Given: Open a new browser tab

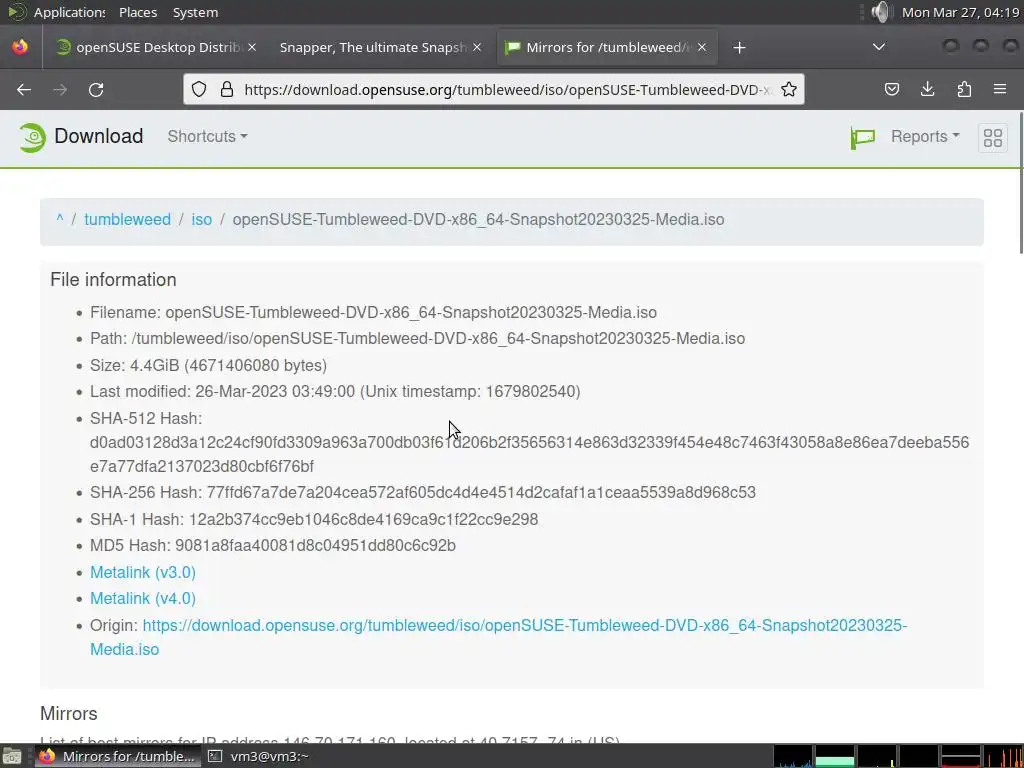Looking at the screenshot, I should click(739, 48).
